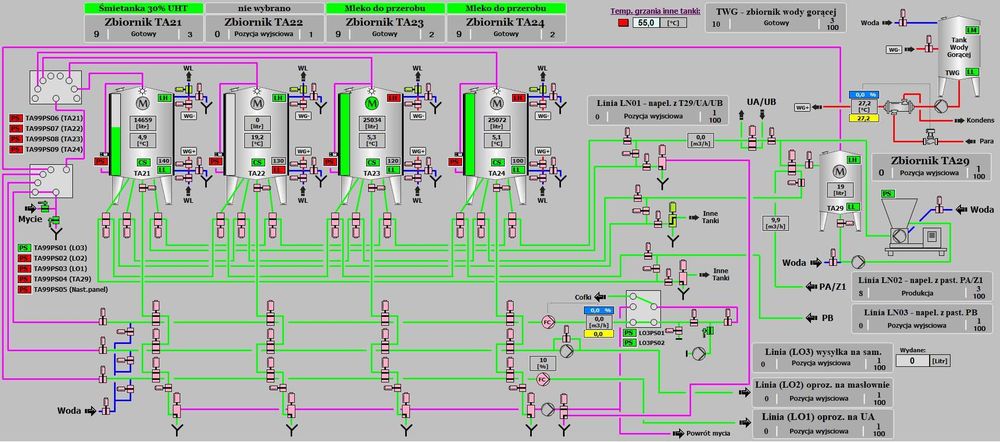Screen dimensions: 1000x442
Task: Click the FC flow controller near Cofki
Action: click(x=547, y=321)
